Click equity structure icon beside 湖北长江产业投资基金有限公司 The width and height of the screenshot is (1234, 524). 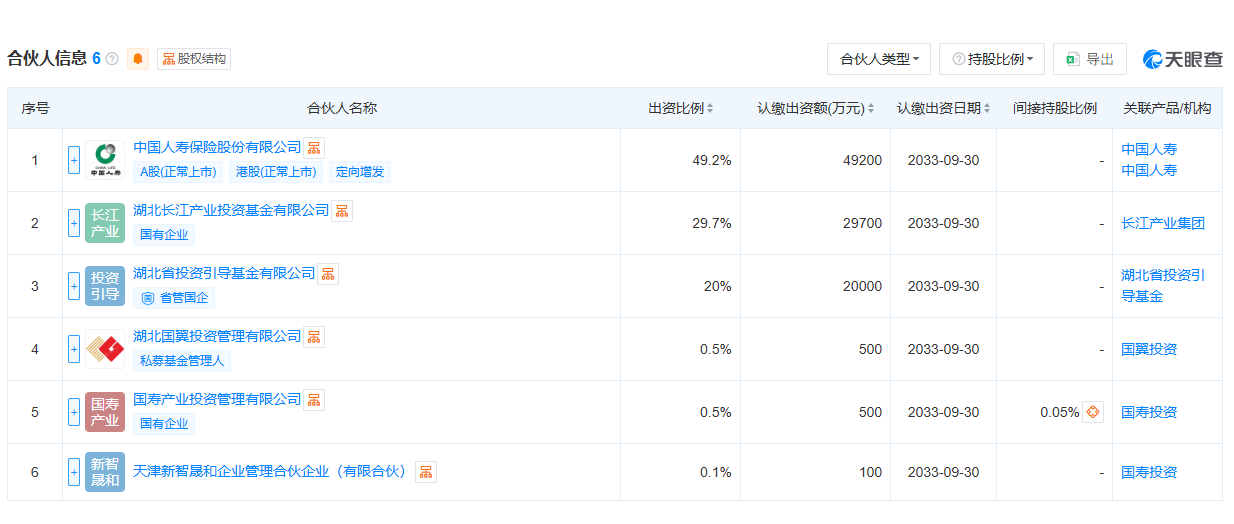[x=342, y=211]
